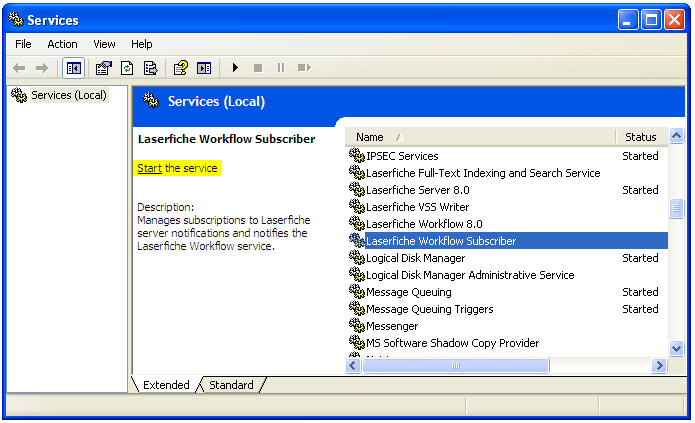Click the gear icon beside Laserfiche Workflow Subscriber

(356, 240)
